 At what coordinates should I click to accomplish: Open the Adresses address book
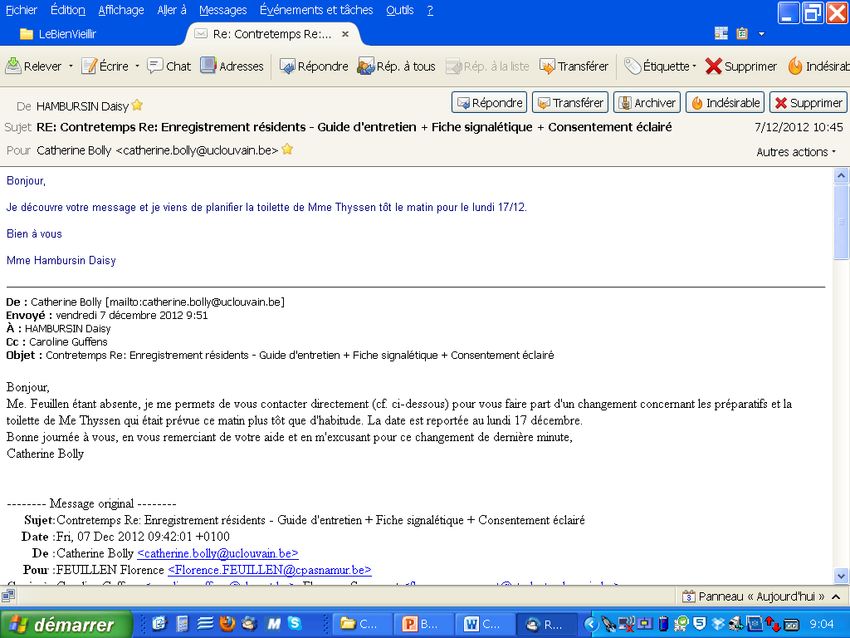231,66
